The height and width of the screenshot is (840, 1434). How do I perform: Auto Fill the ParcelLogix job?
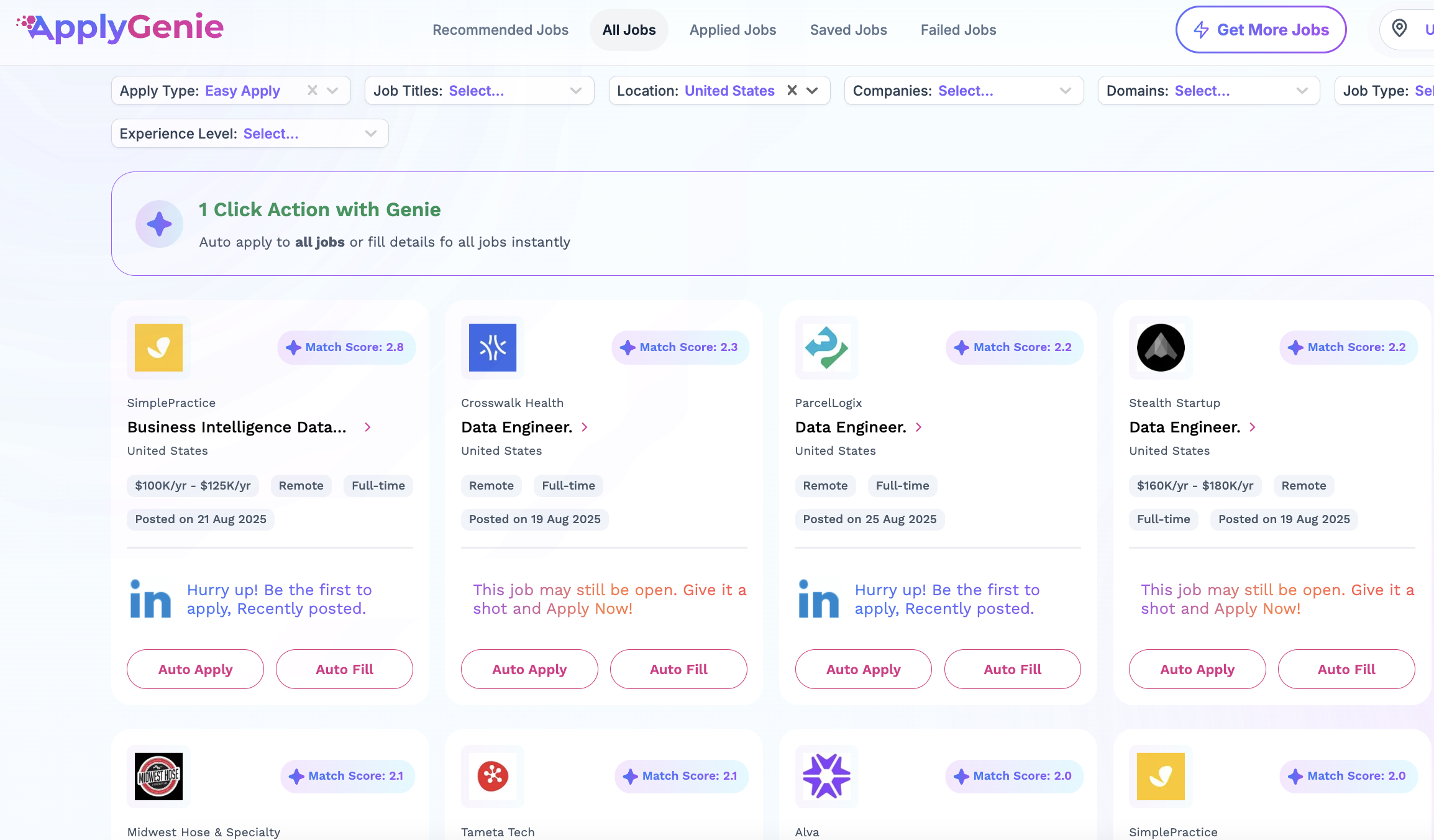click(x=1012, y=669)
